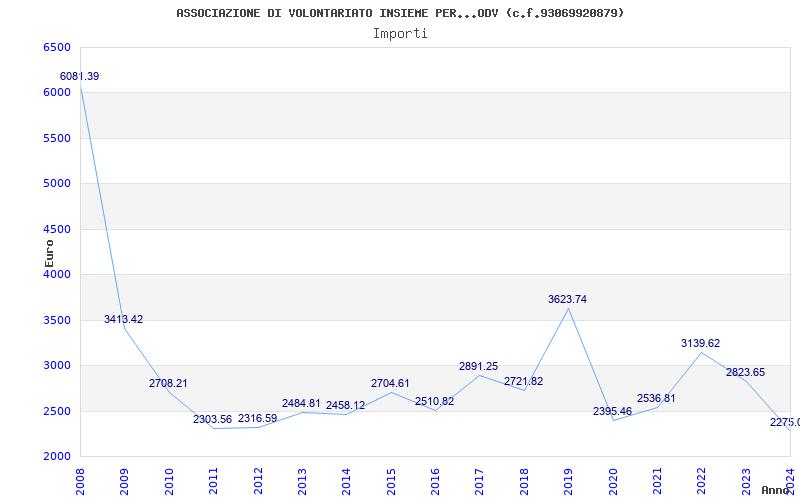Click data label 2316.59

tap(257, 418)
